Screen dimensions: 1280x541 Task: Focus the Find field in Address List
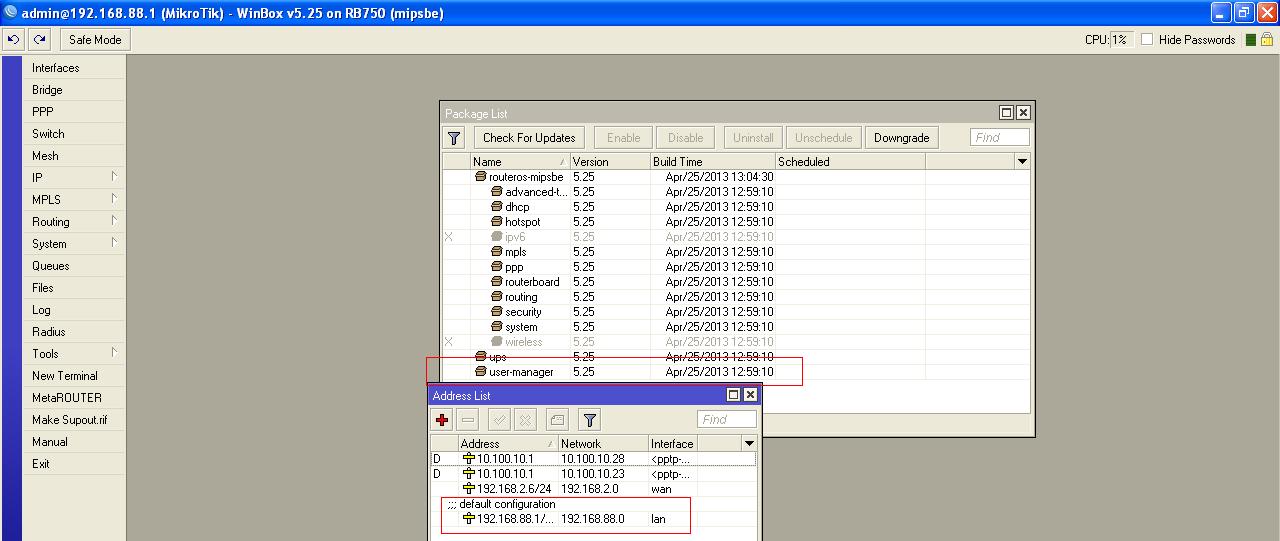(x=727, y=420)
